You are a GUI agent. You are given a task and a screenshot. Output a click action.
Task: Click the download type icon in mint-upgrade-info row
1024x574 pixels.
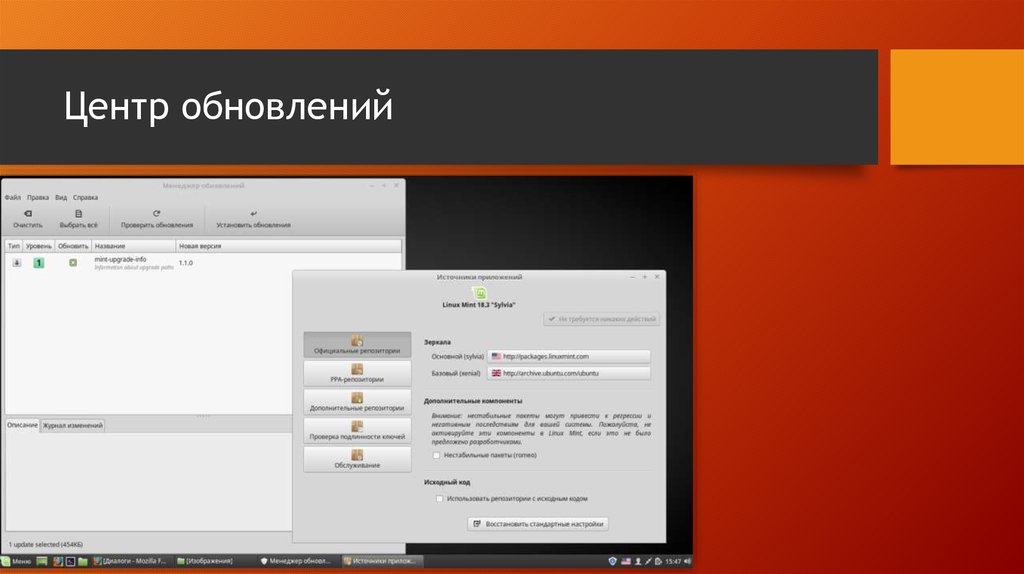pos(16,263)
